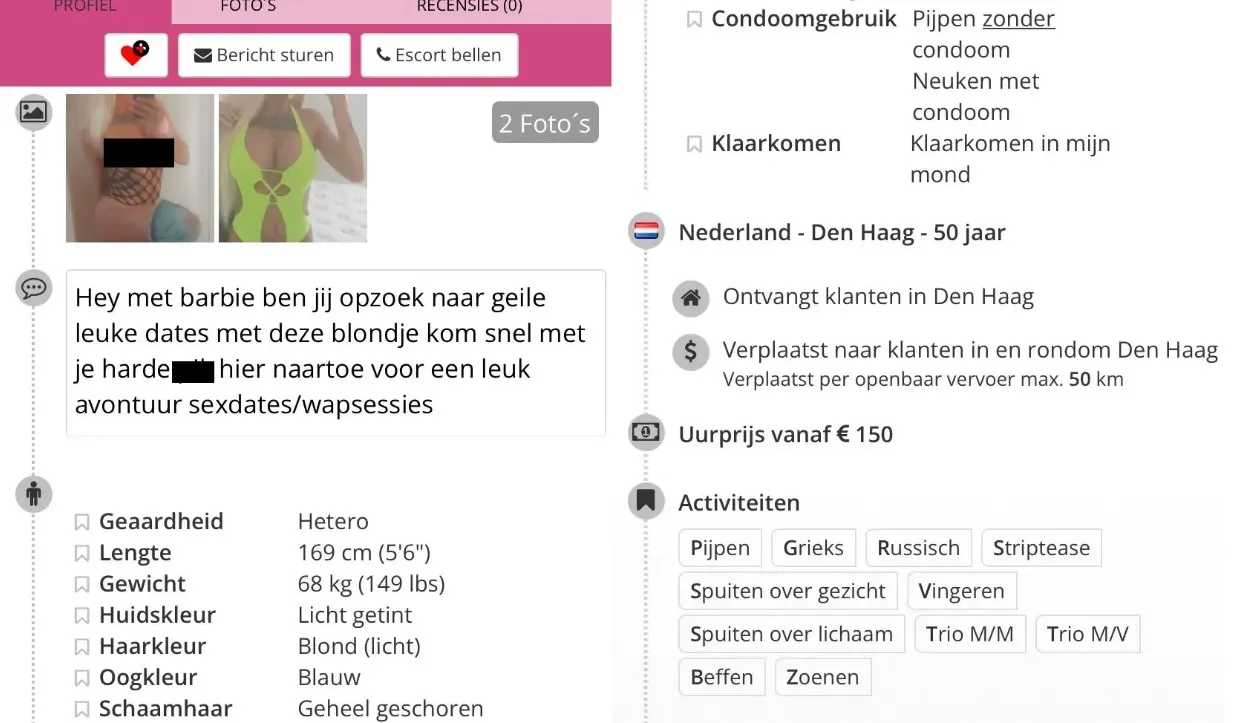Click the dollar sign travel icon
The width and height of the screenshot is (1246, 723).
click(689, 351)
